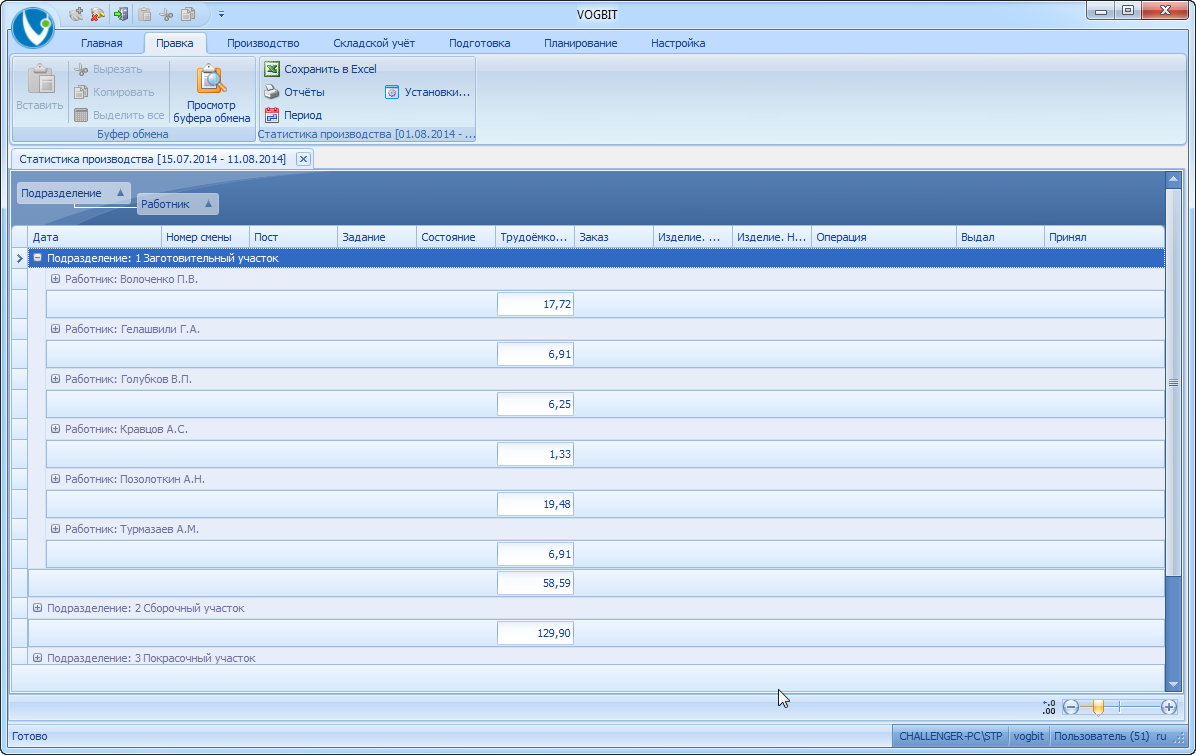Click the red-cross hand icon in title bar

point(98,14)
